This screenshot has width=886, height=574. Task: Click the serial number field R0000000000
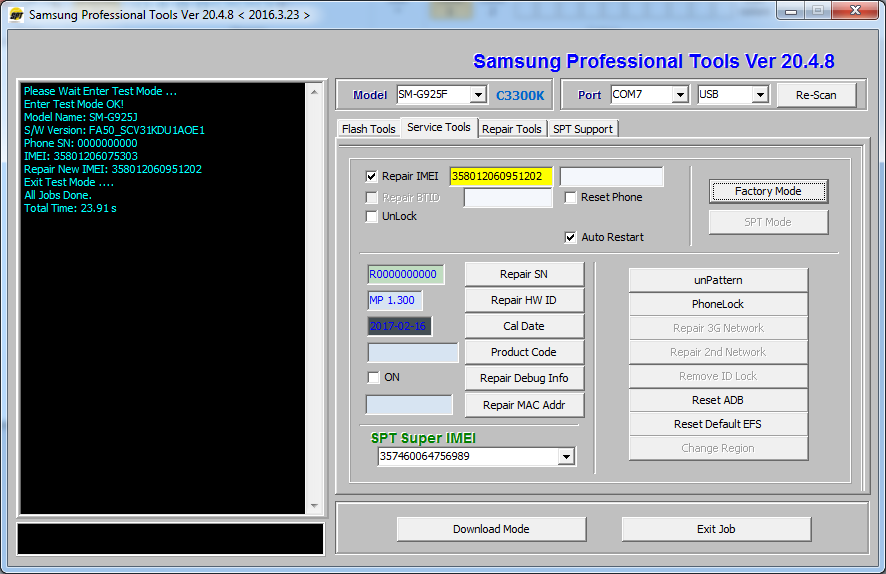tap(405, 275)
